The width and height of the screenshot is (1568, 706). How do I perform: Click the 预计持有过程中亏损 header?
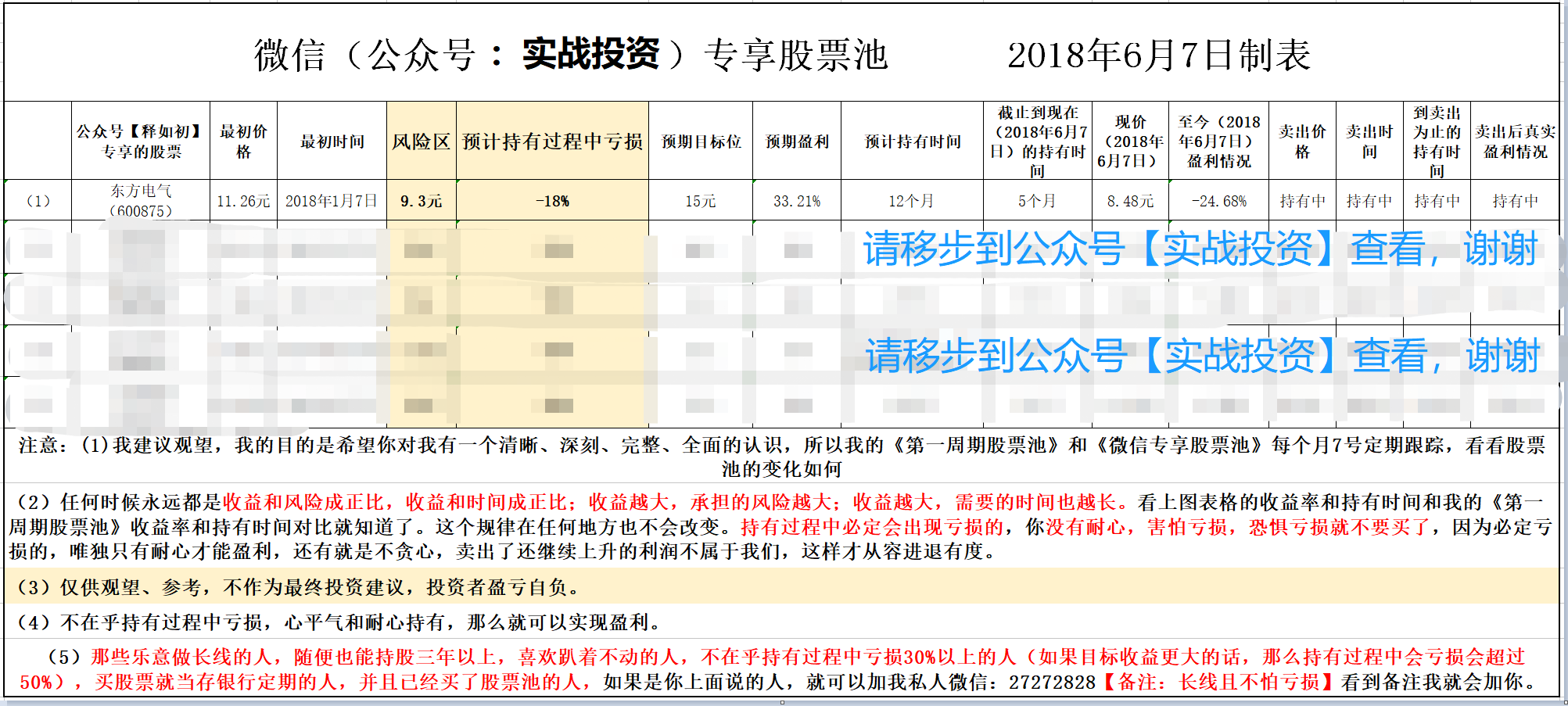552,141
